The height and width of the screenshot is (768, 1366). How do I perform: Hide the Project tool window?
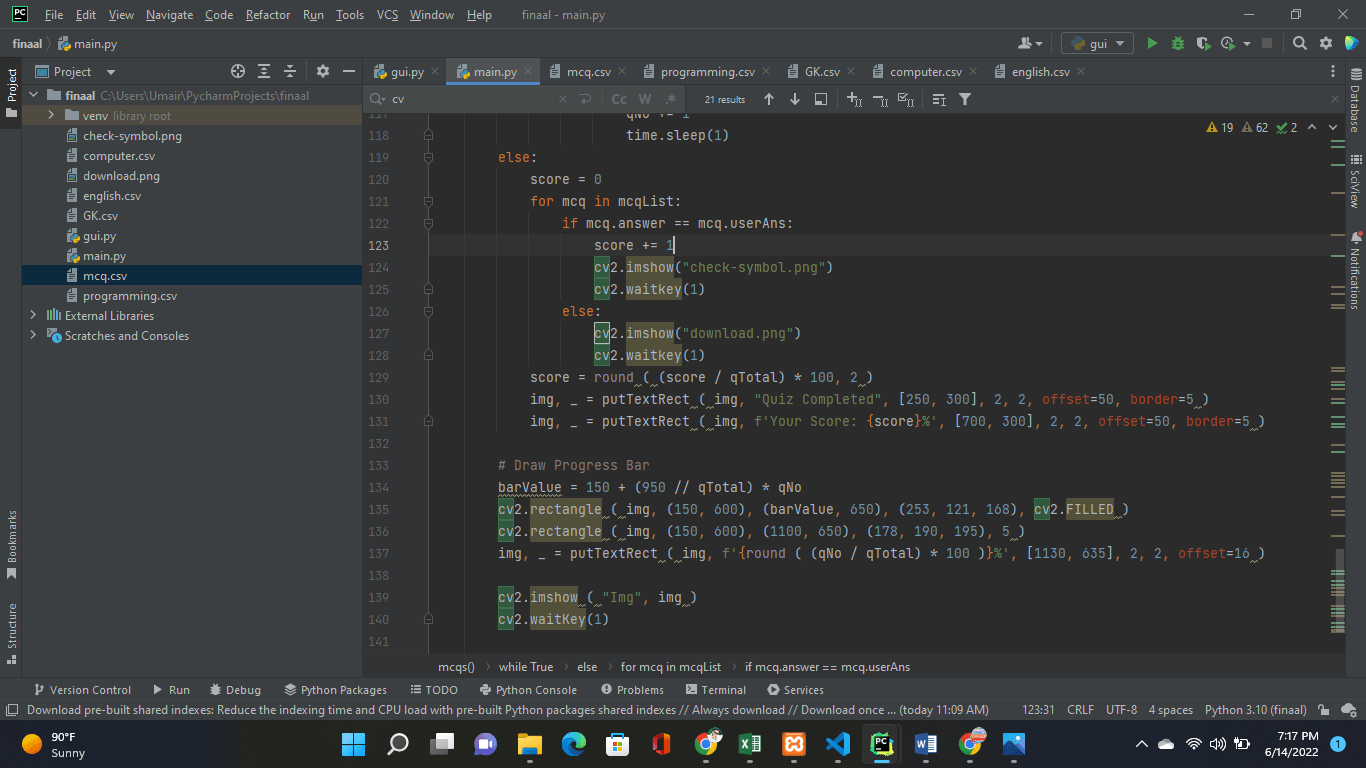point(348,71)
